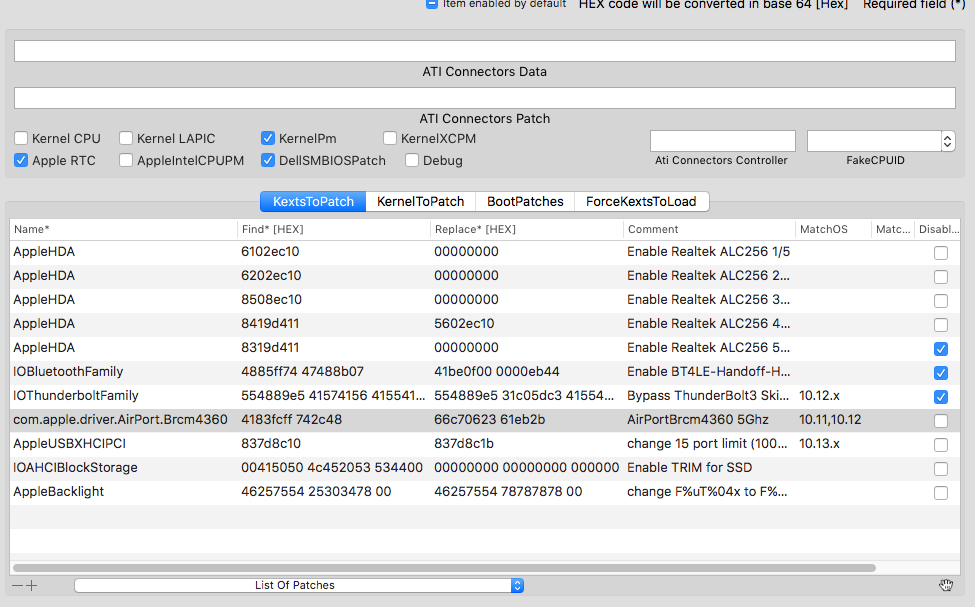Click the ATI Connectors Data field
This screenshot has width=975, height=607.
(x=484, y=51)
